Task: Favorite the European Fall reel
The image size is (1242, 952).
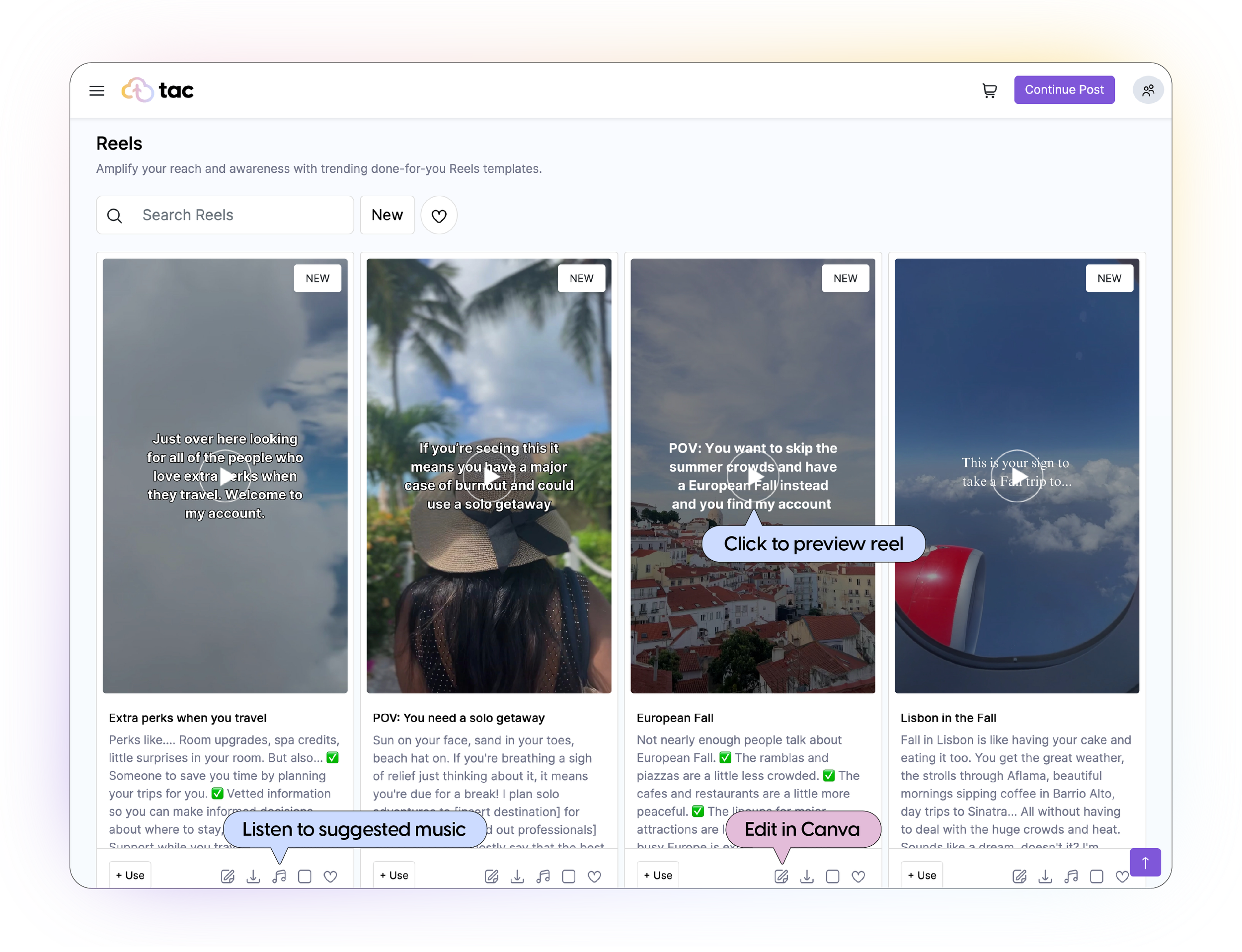Action: click(x=858, y=877)
